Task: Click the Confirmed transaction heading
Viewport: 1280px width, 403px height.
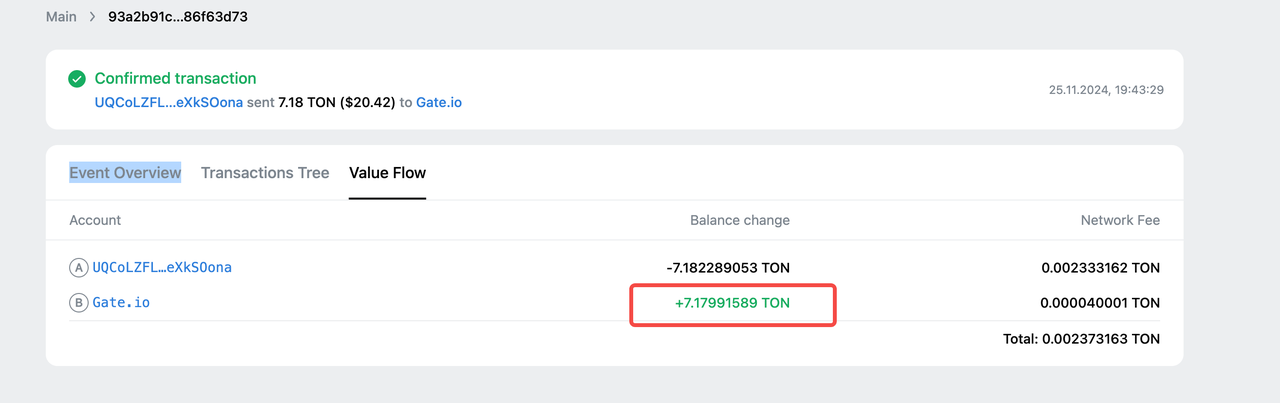Action: coord(175,78)
